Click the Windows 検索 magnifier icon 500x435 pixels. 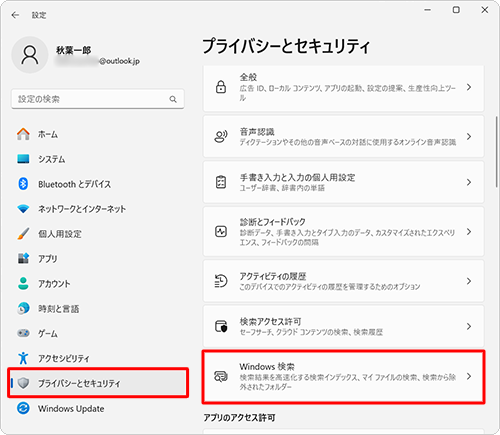(221, 376)
